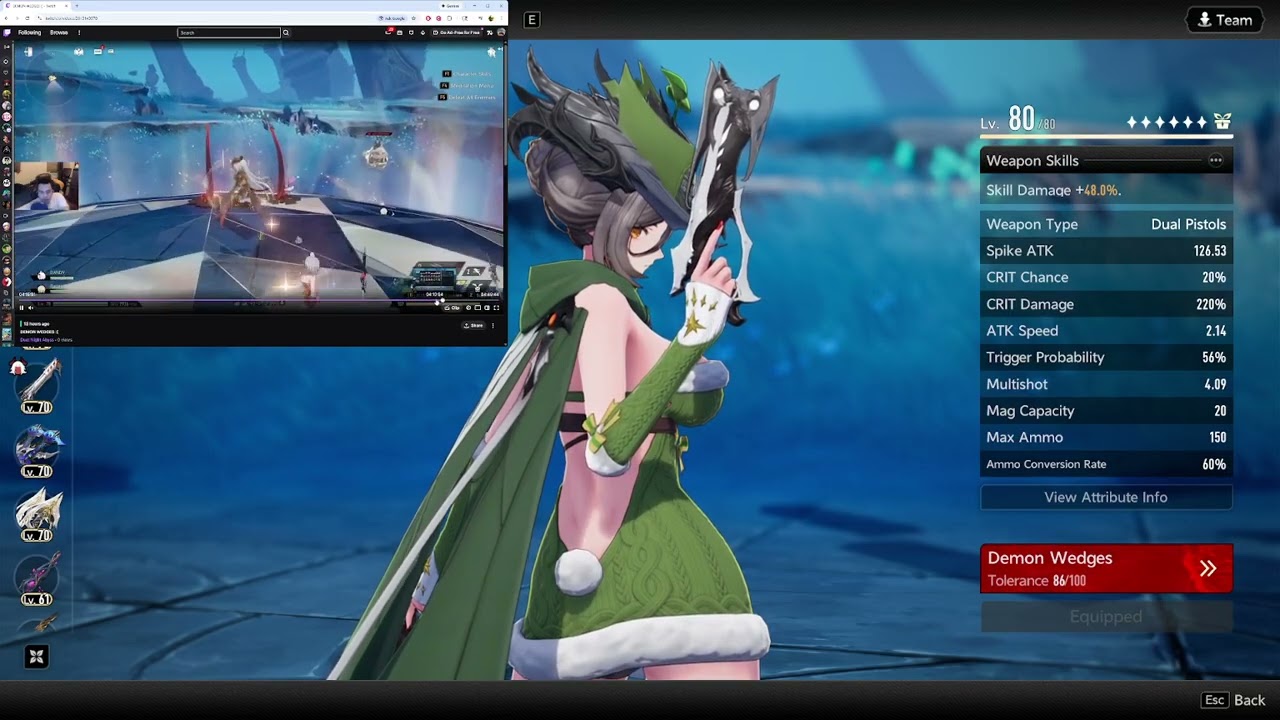
Task: Select the Mag Capacity 20 row
Action: [1106, 411]
